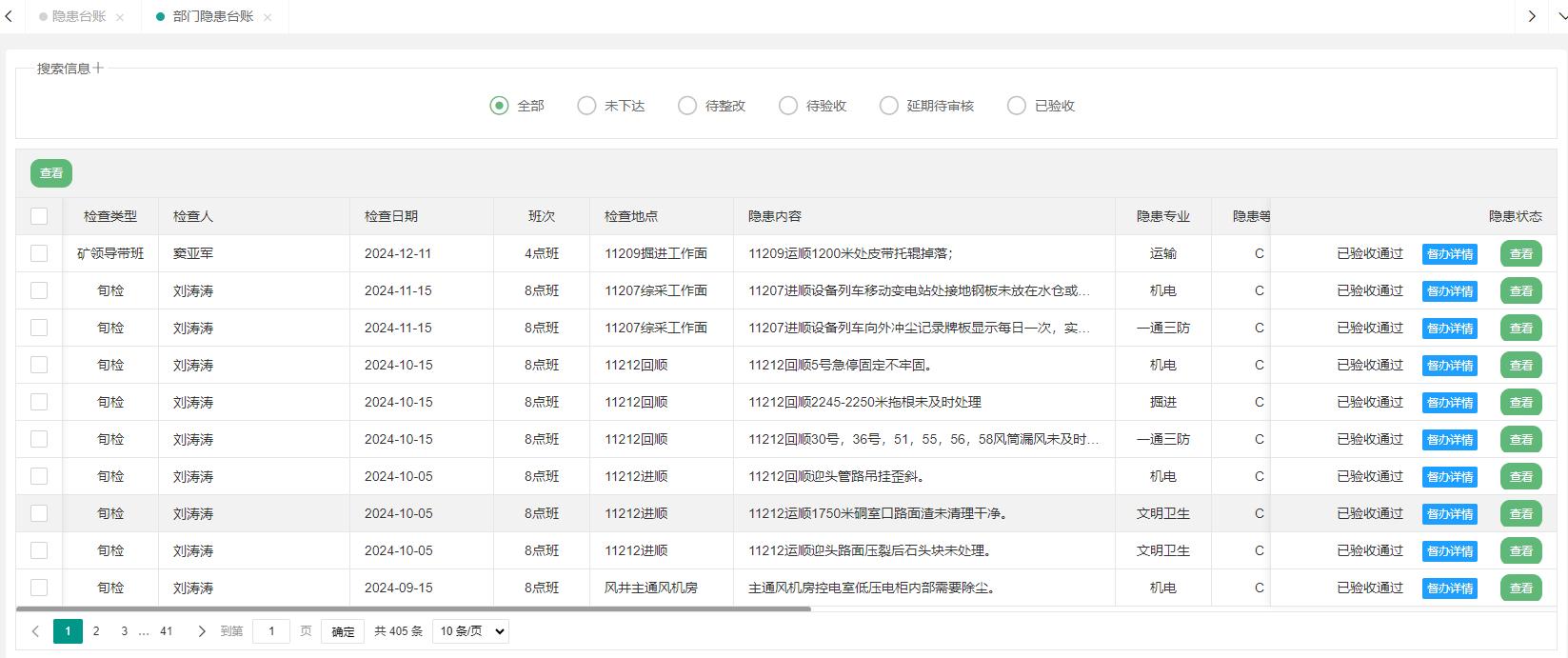Screen dimensions: 1568x658
Task: Select the 待验收 radio option
Action: click(x=788, y=106)
